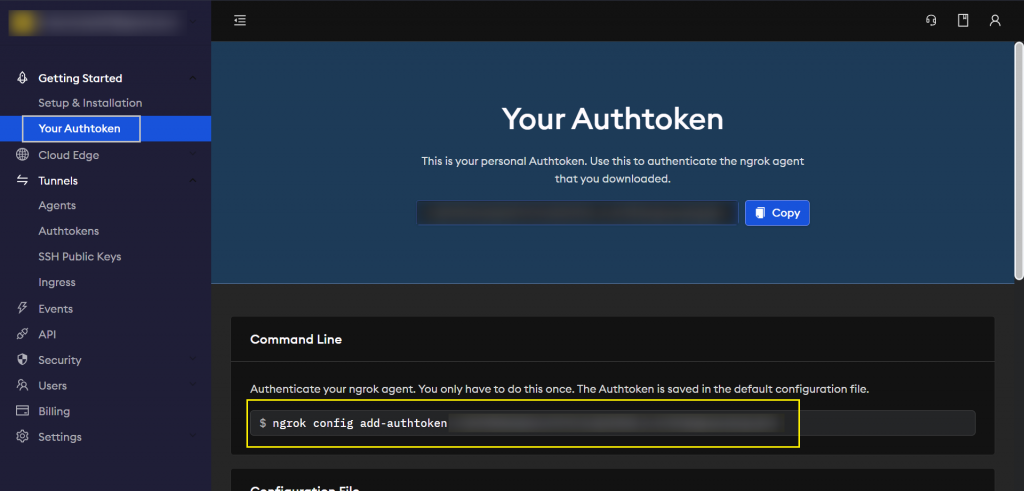Go to Events section

click(x=56, y=309)
